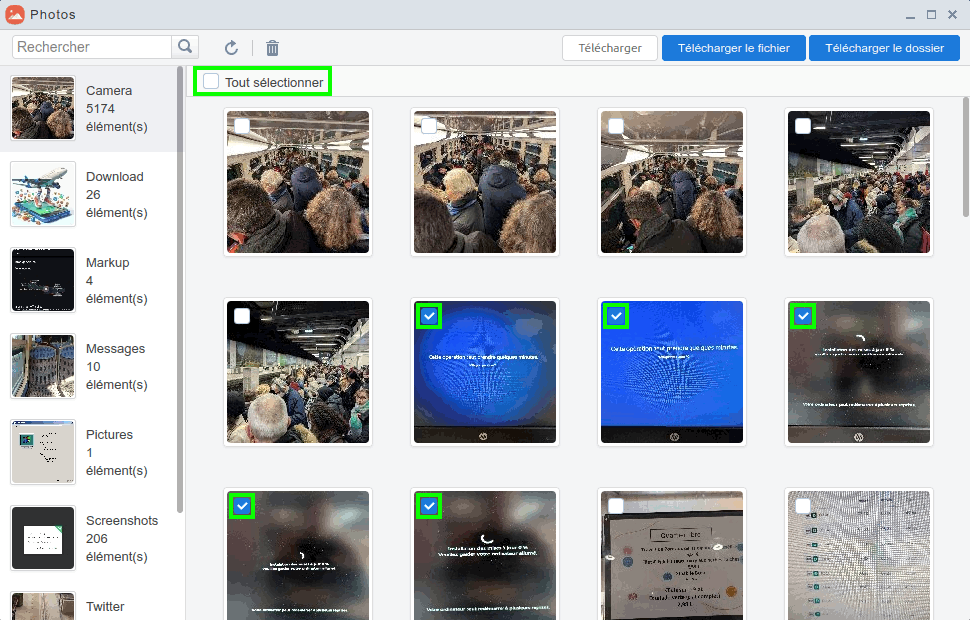Open the Markup album

click(x=88, y=280)
